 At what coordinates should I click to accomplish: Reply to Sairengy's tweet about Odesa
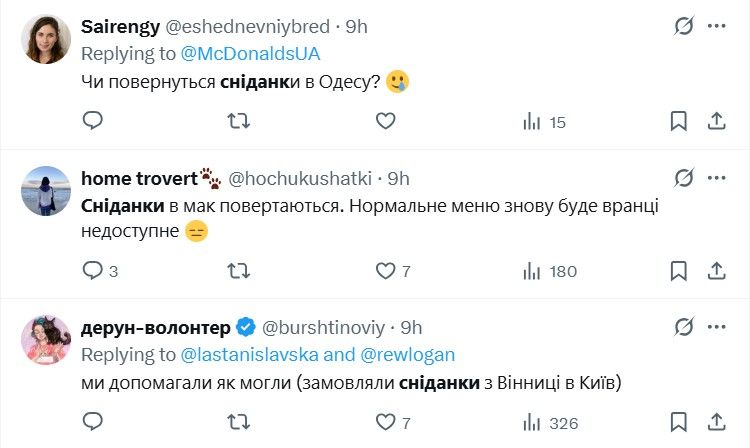(92, 121)
